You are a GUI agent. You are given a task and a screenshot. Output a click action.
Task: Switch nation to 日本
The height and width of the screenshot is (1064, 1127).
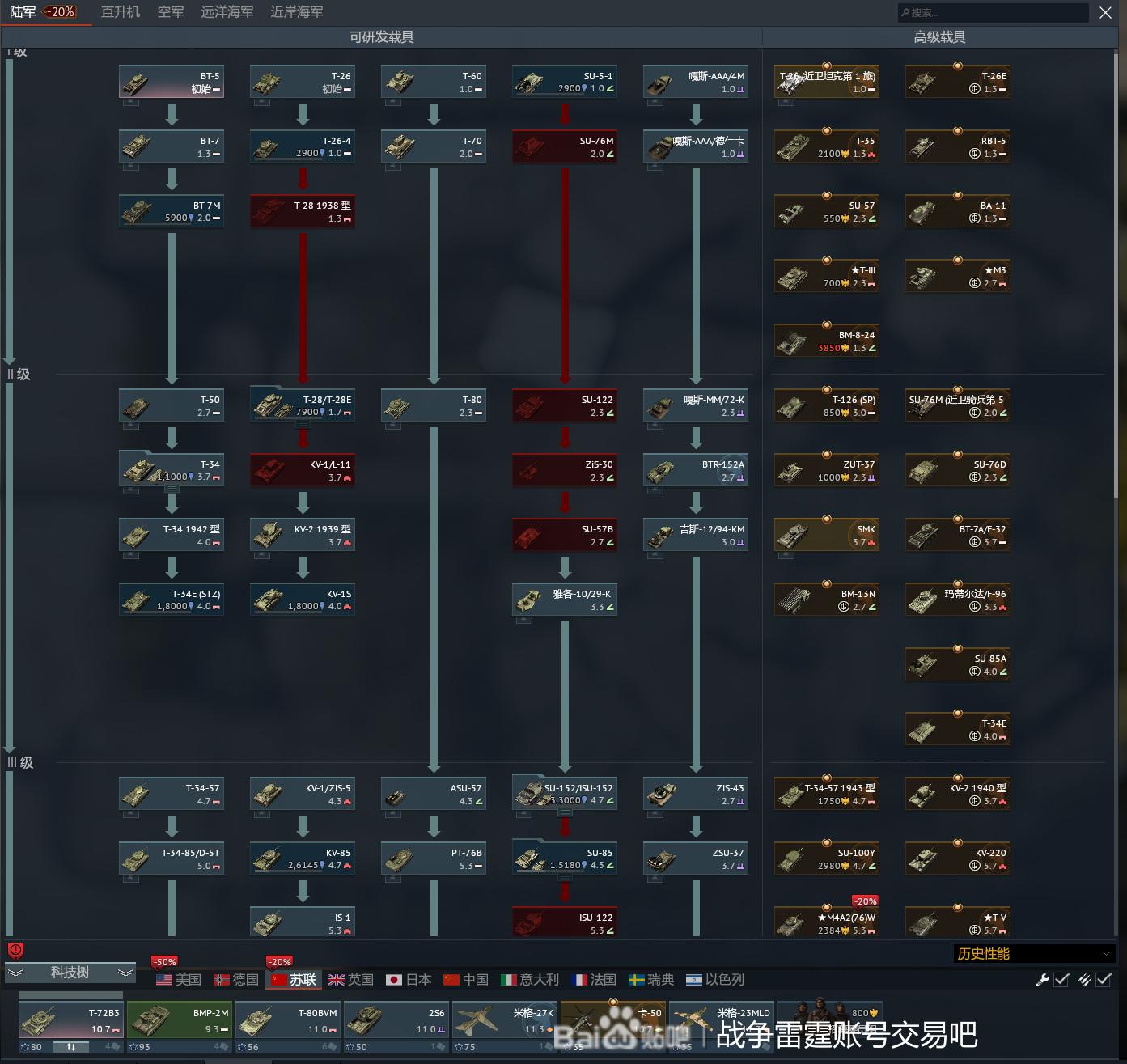409,980
